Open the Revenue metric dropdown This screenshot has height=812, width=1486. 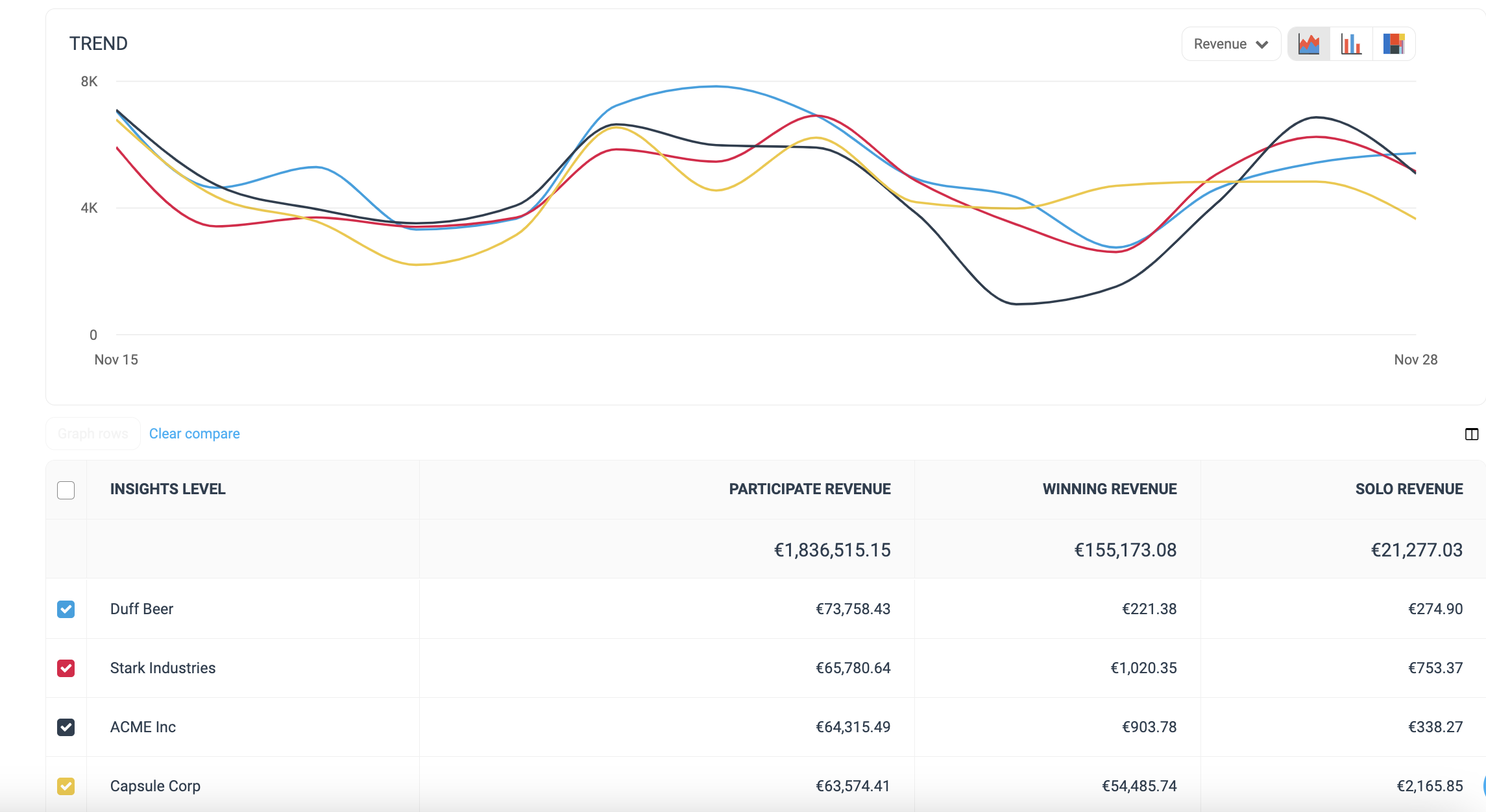[x=1231, y=44]
